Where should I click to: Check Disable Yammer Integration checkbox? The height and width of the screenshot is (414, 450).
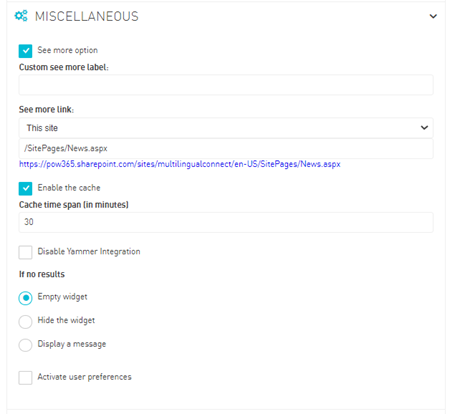25,252
